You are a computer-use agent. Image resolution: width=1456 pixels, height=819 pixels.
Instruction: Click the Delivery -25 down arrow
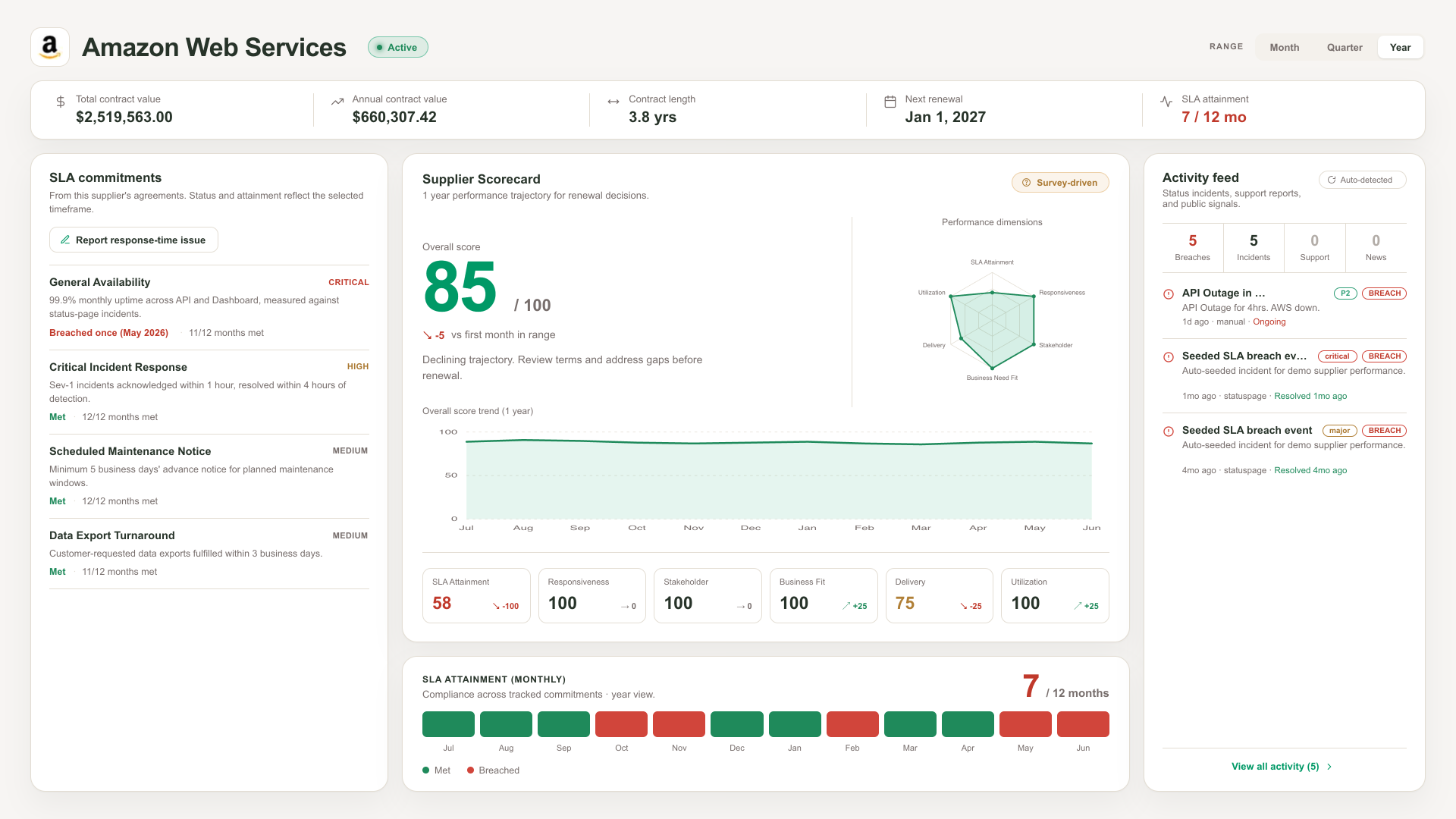click(x=964, y=606)
